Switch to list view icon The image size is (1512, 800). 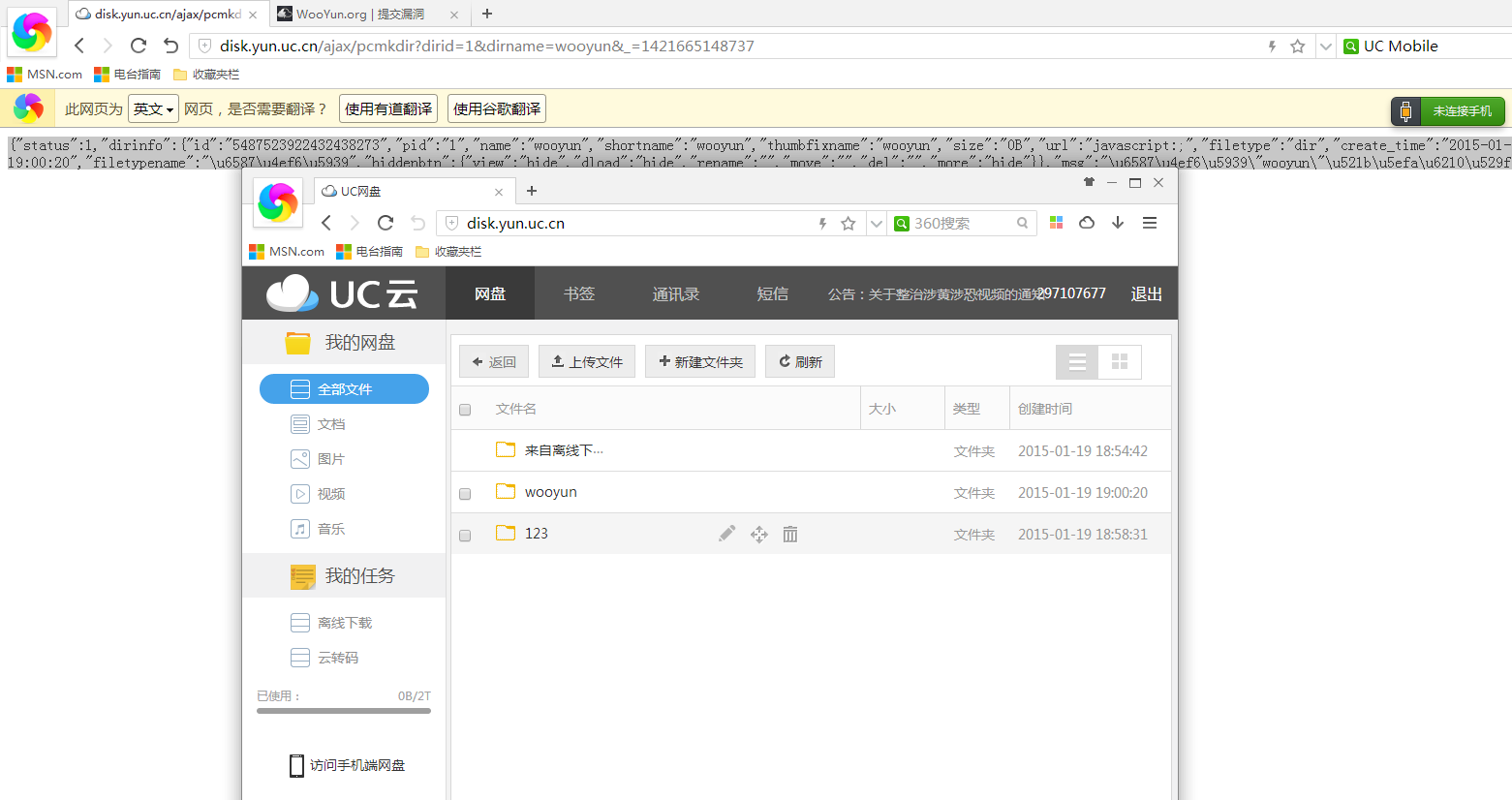[x=1077, y=362]
